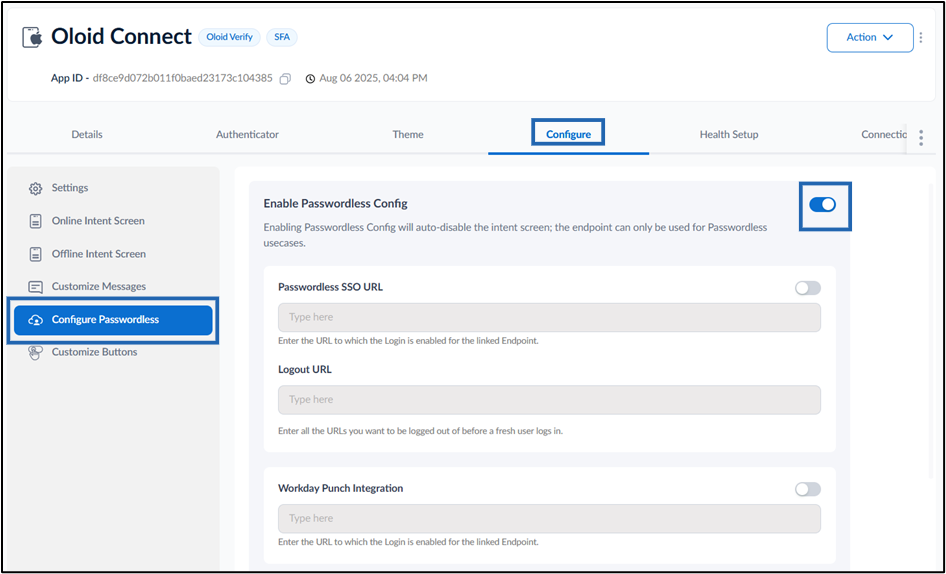The width and height of the screenshot is (946, 574).
Task: Enable the Workday Punch Integration toggle
Action: 808,489
